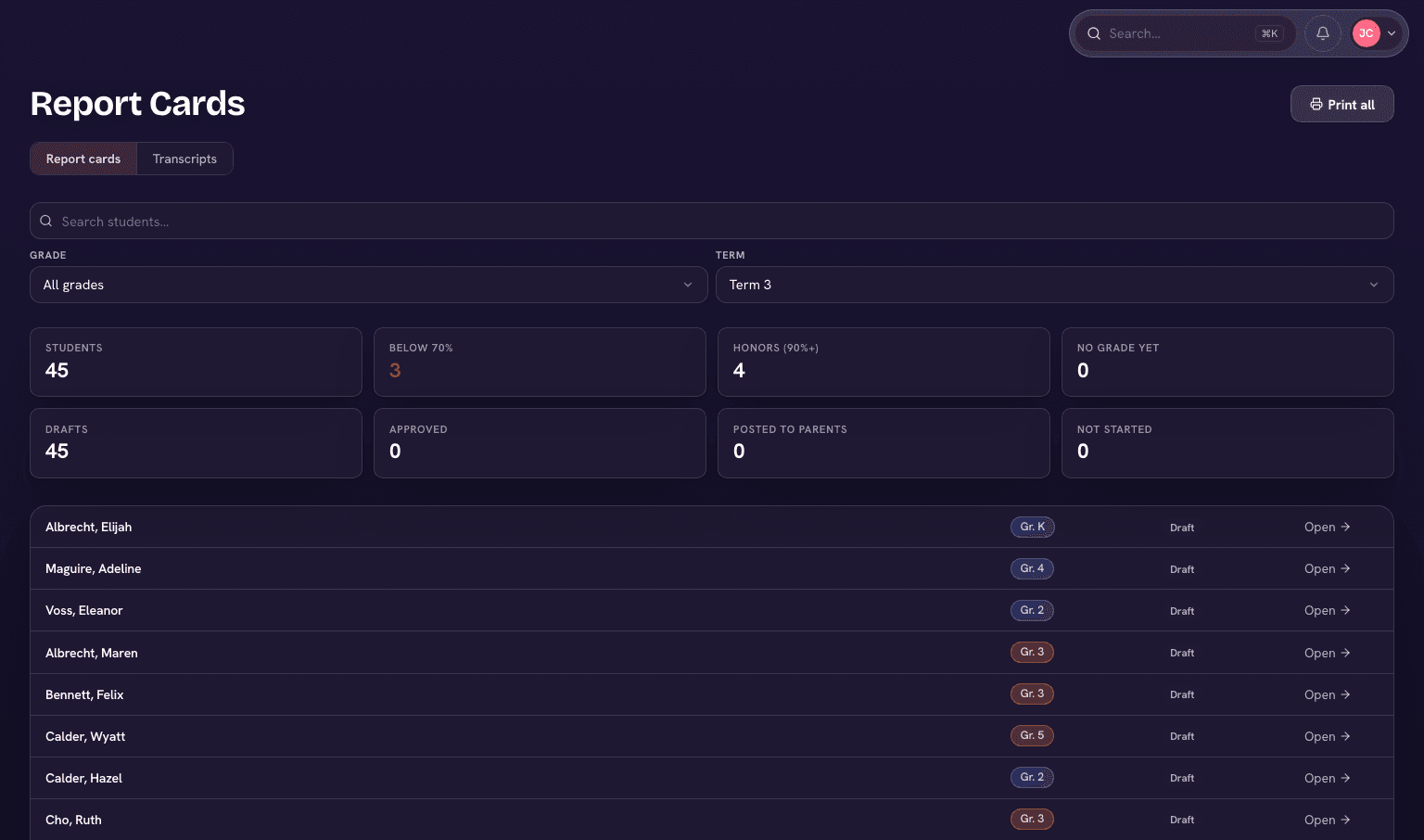Viewport: 1424px width, 840px height.
Task: Click the magnifier icon in the top search bar
Action: 1094,33
